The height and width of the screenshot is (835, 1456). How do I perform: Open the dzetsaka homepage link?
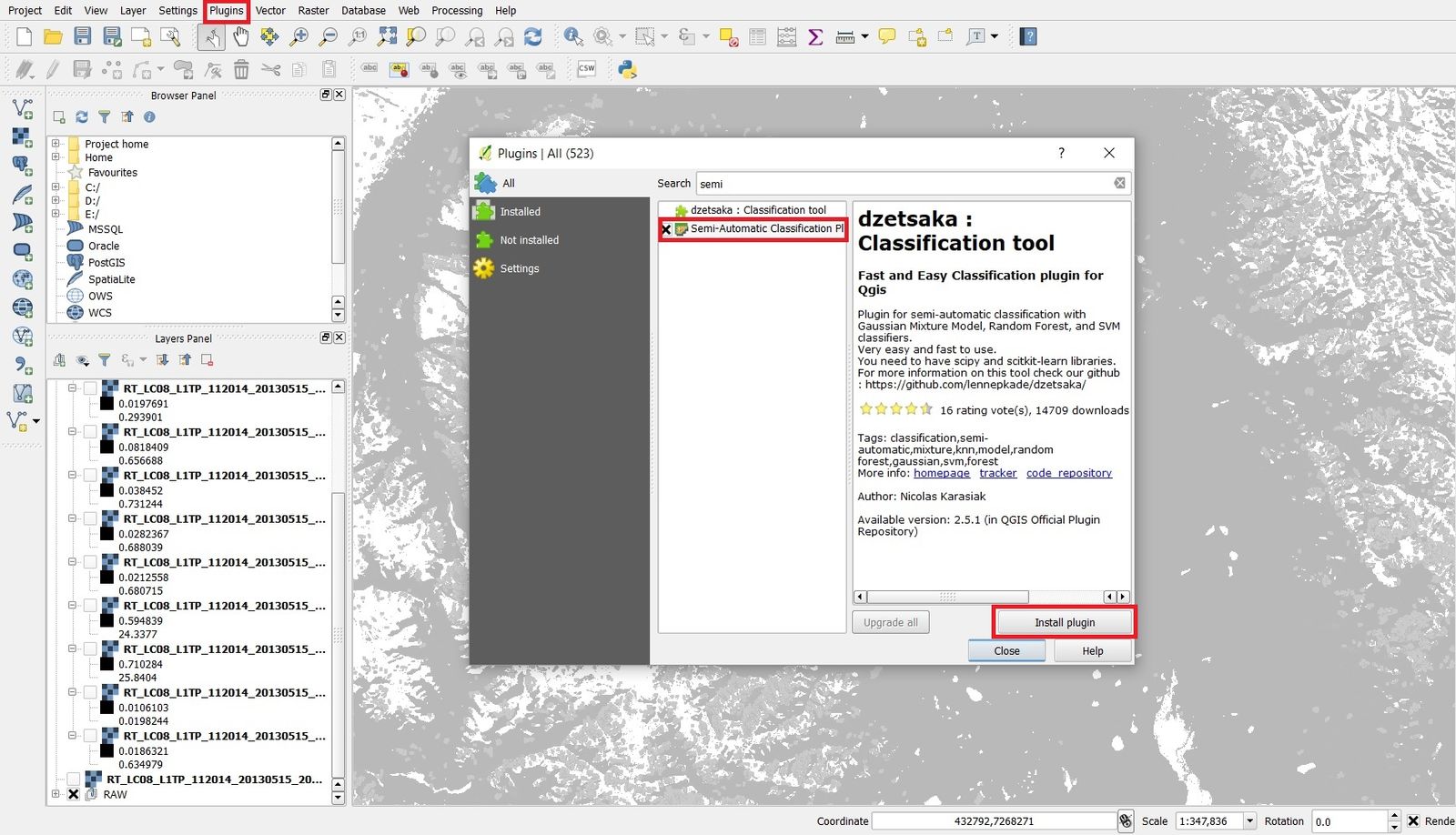pyautogui.click(x=942, y=473)
